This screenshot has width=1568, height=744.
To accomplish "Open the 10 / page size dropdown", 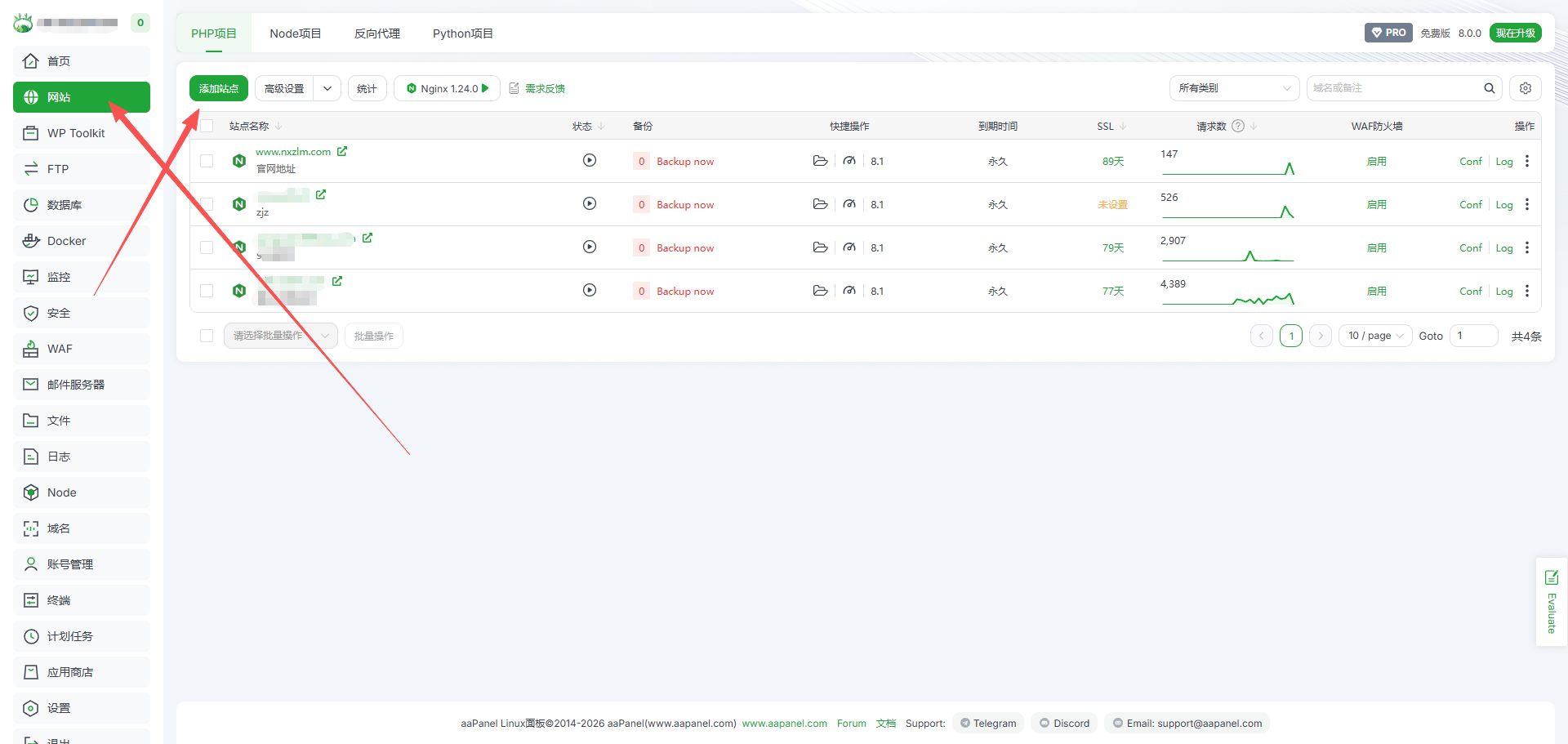I will coord(1374,336).
